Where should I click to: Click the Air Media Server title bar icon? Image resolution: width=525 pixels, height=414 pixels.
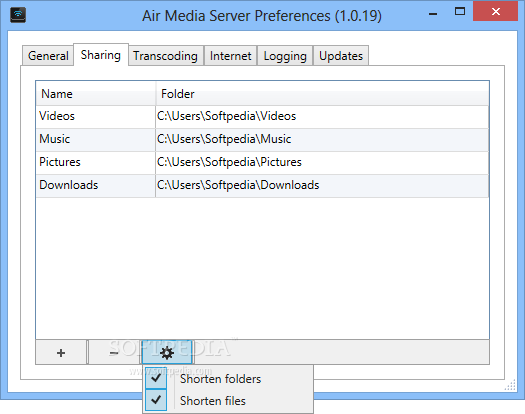click(18, 15)
